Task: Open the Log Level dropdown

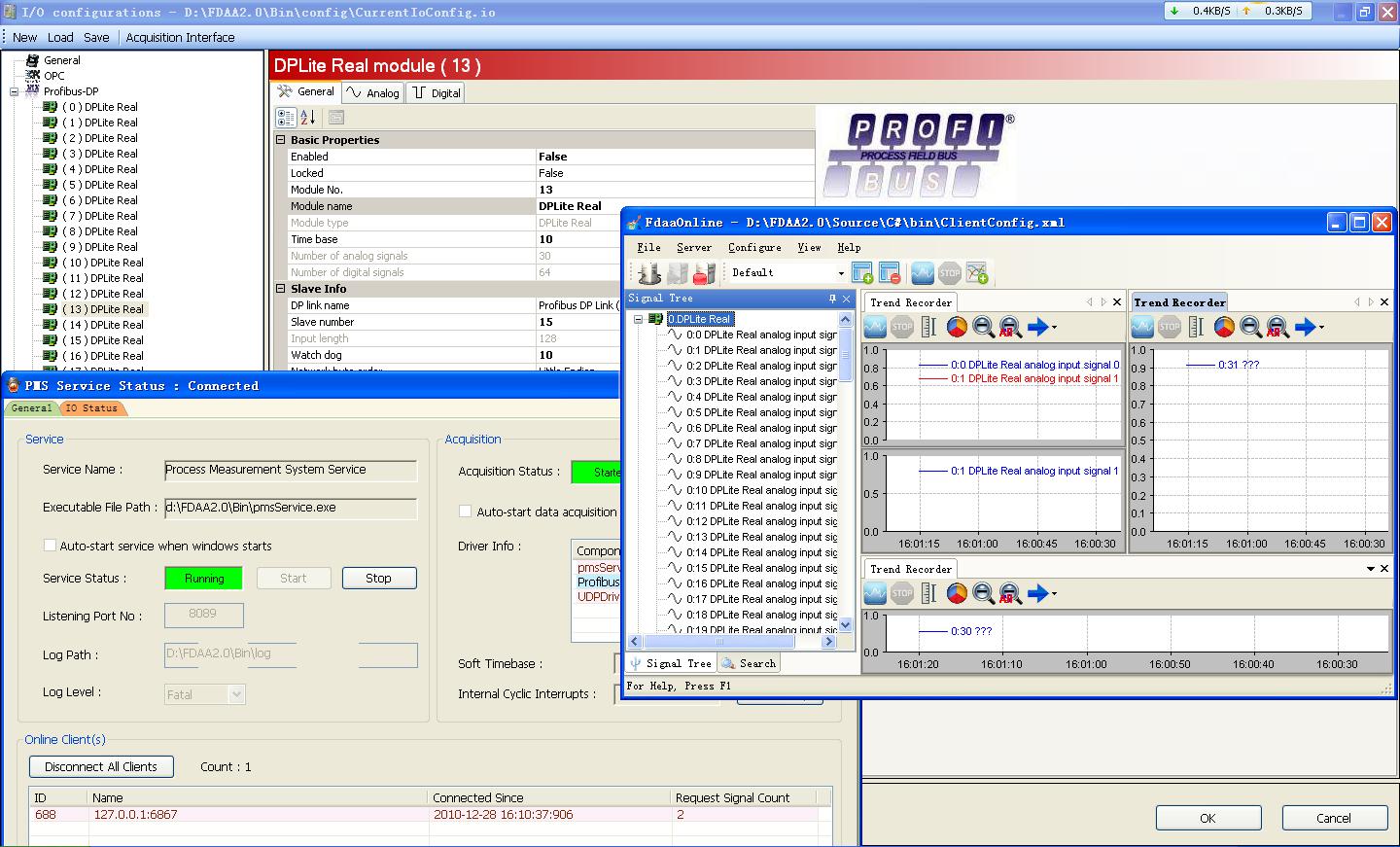Action: point(235,694)
